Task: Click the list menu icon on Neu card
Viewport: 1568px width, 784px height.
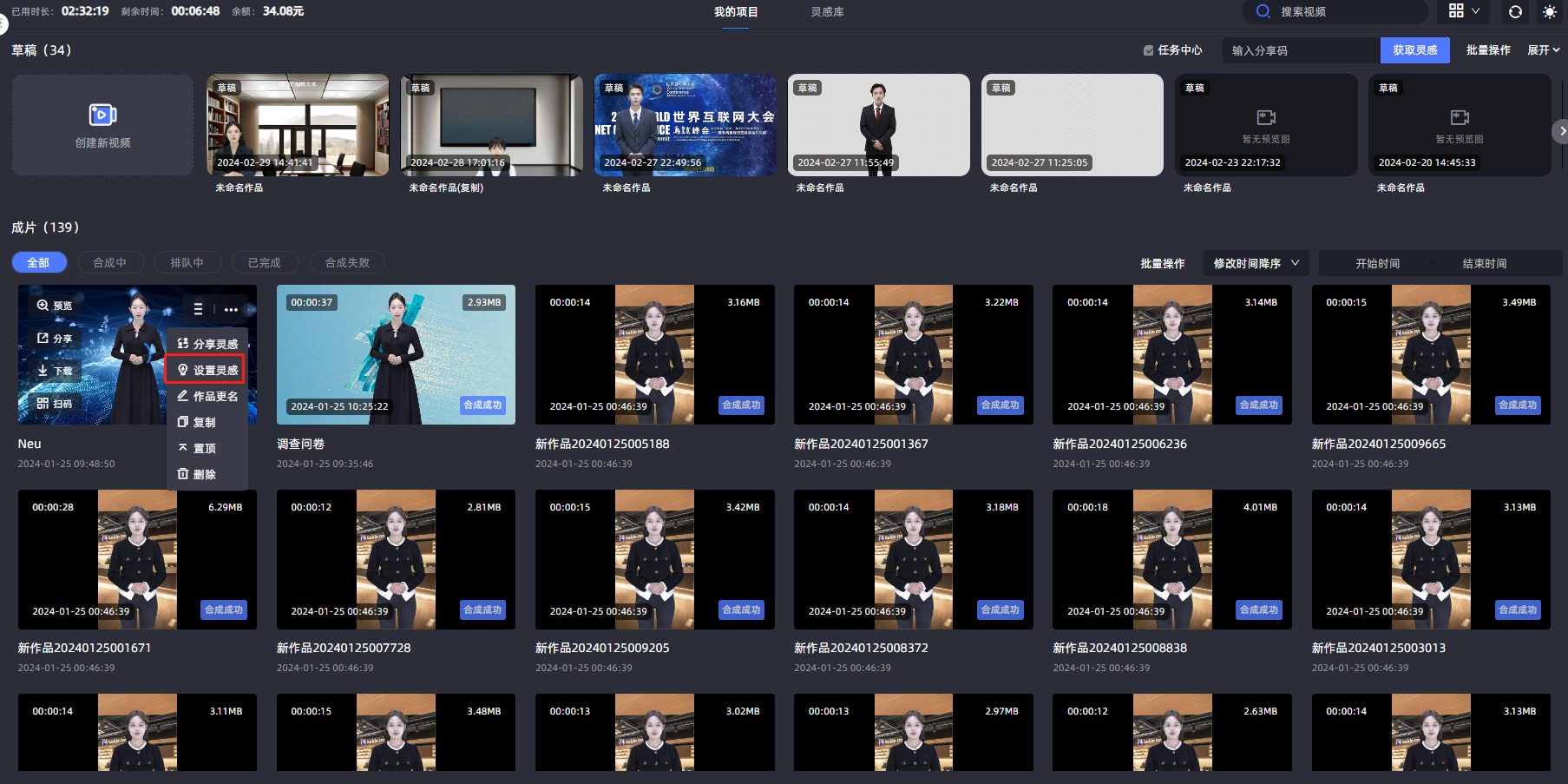Action: [x=198, y=309]
